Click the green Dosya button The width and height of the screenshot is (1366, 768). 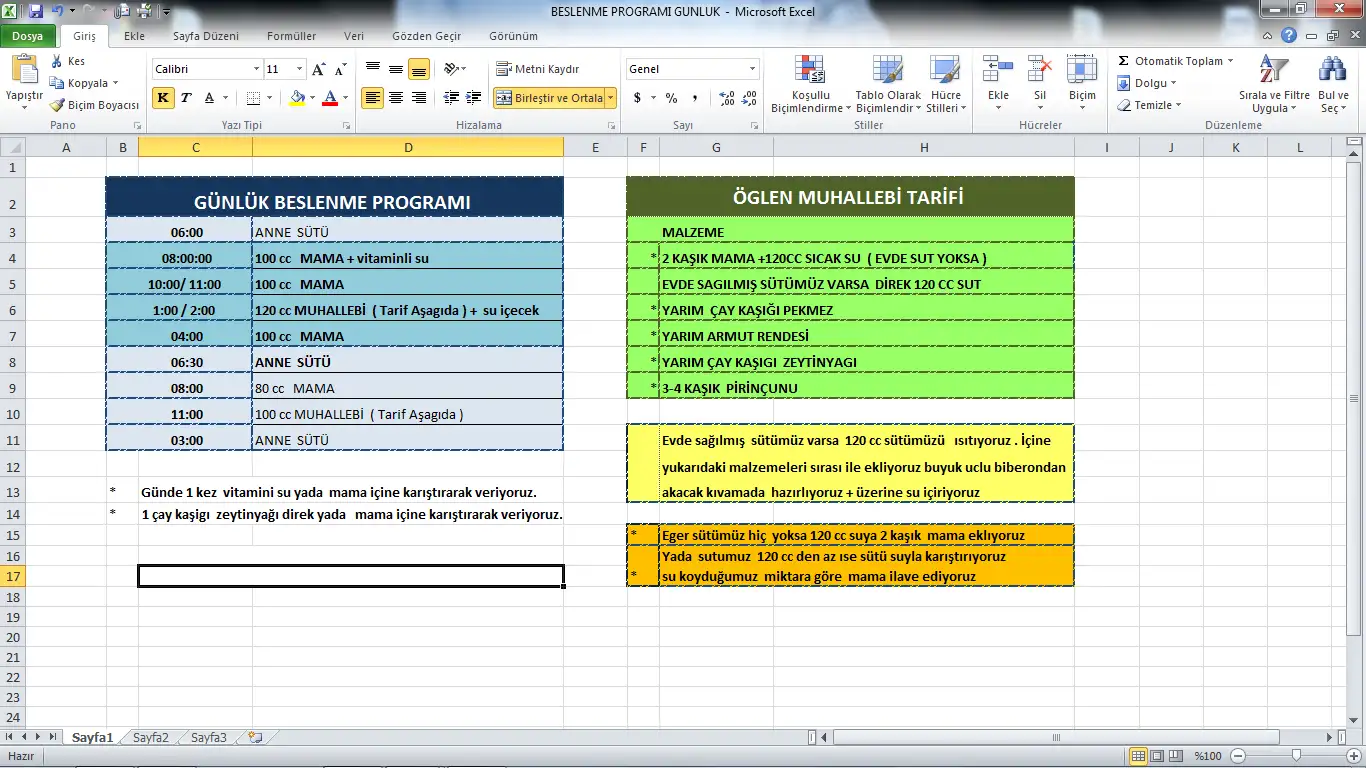(x=27, y=36)
